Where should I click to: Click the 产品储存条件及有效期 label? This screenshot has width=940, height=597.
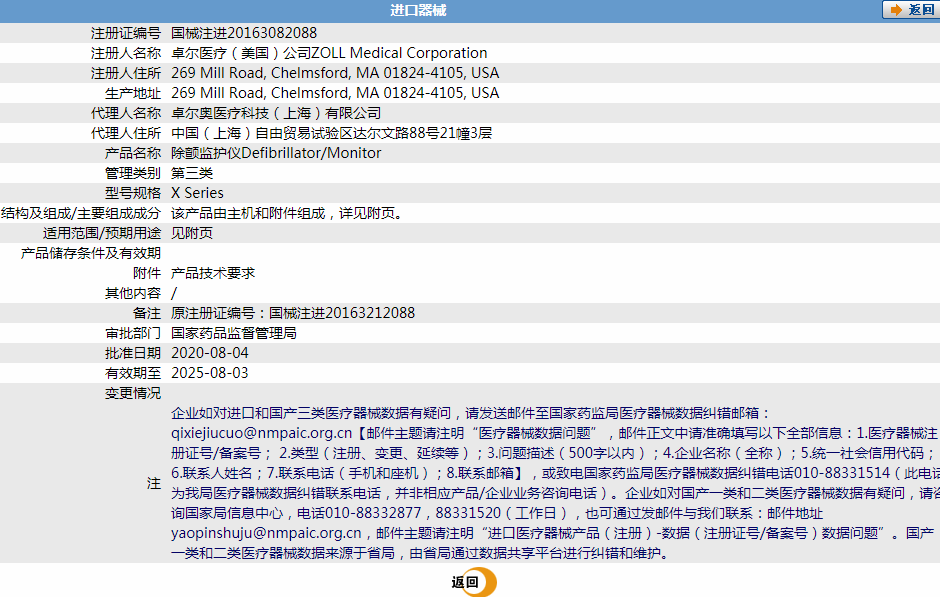tap(91, 253)
